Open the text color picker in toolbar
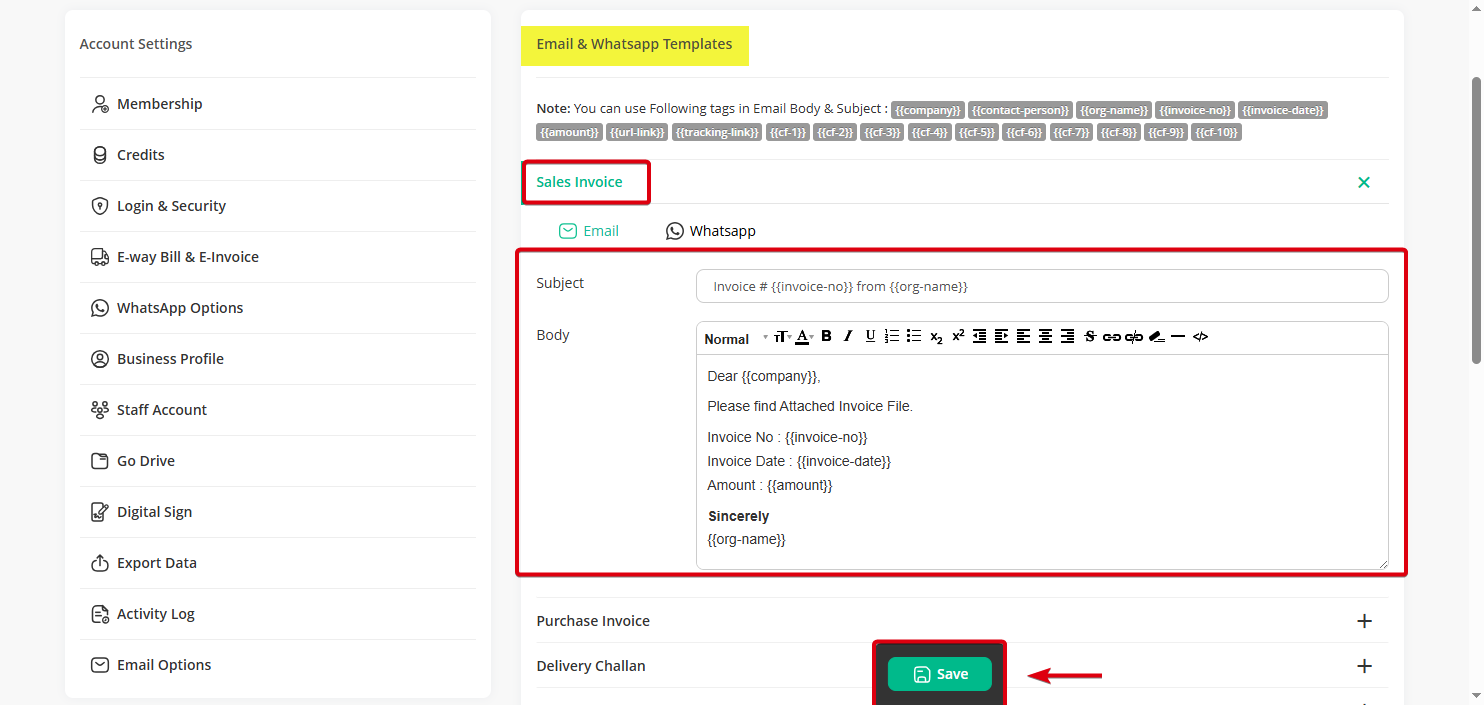Image resolution: width=1484 pixels, height=705 pixels. coord(804,337)
